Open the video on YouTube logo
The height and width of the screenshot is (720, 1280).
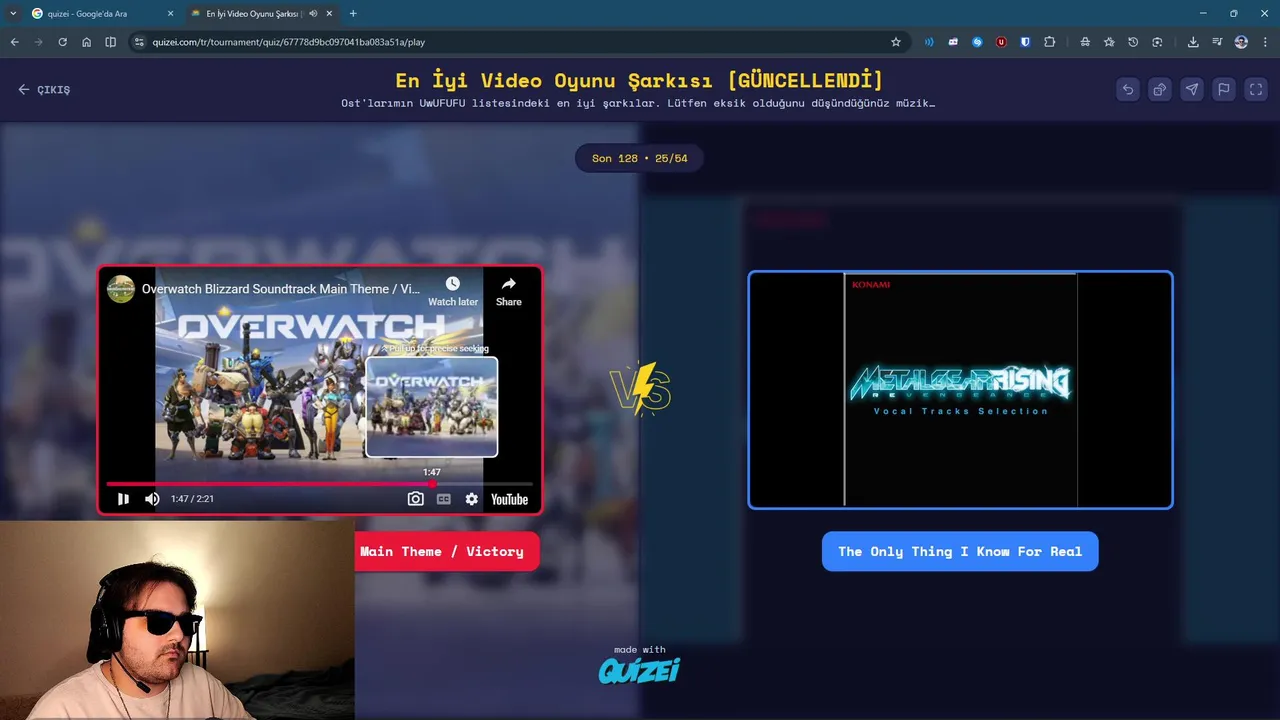click(x=509, y=499)
